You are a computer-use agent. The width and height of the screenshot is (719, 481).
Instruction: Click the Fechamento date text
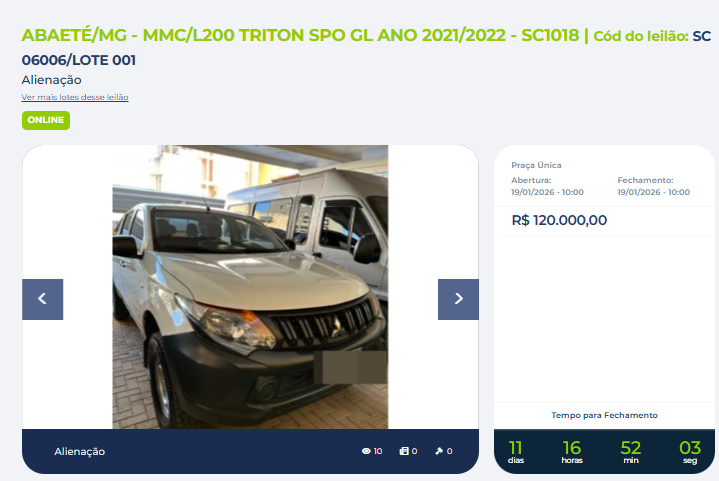pos(653,192)
